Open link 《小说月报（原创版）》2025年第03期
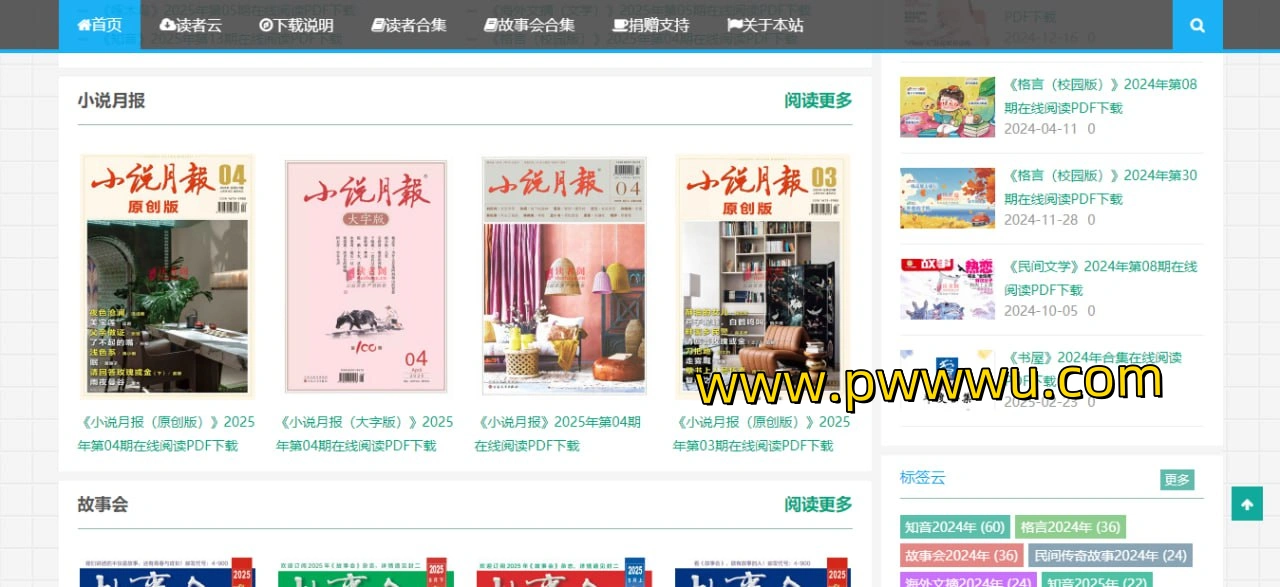This screenshot has height=587, width=1280. (762, 433)
